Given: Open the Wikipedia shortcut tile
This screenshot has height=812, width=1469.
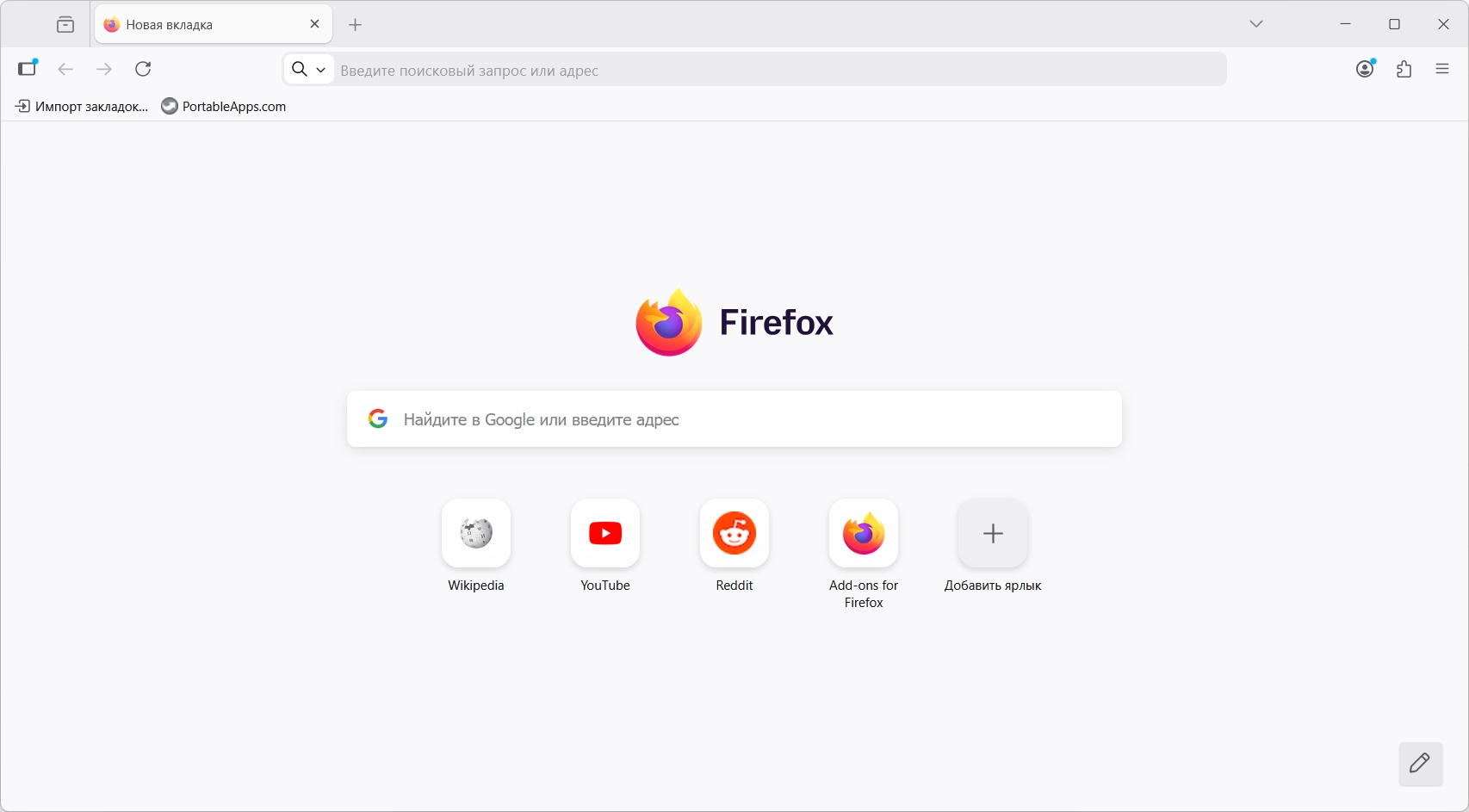Looking at the screenshot, I should tap(476, 533).
